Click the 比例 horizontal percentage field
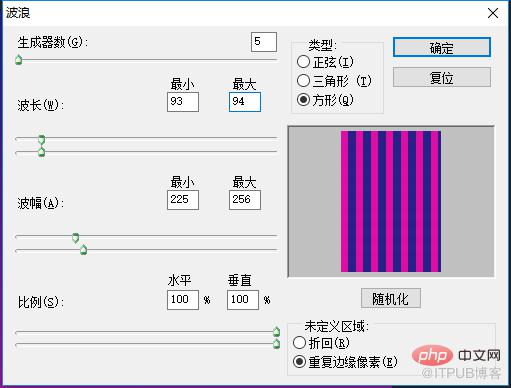The height and width of the screenshot is (388, 511). (183, 300)
